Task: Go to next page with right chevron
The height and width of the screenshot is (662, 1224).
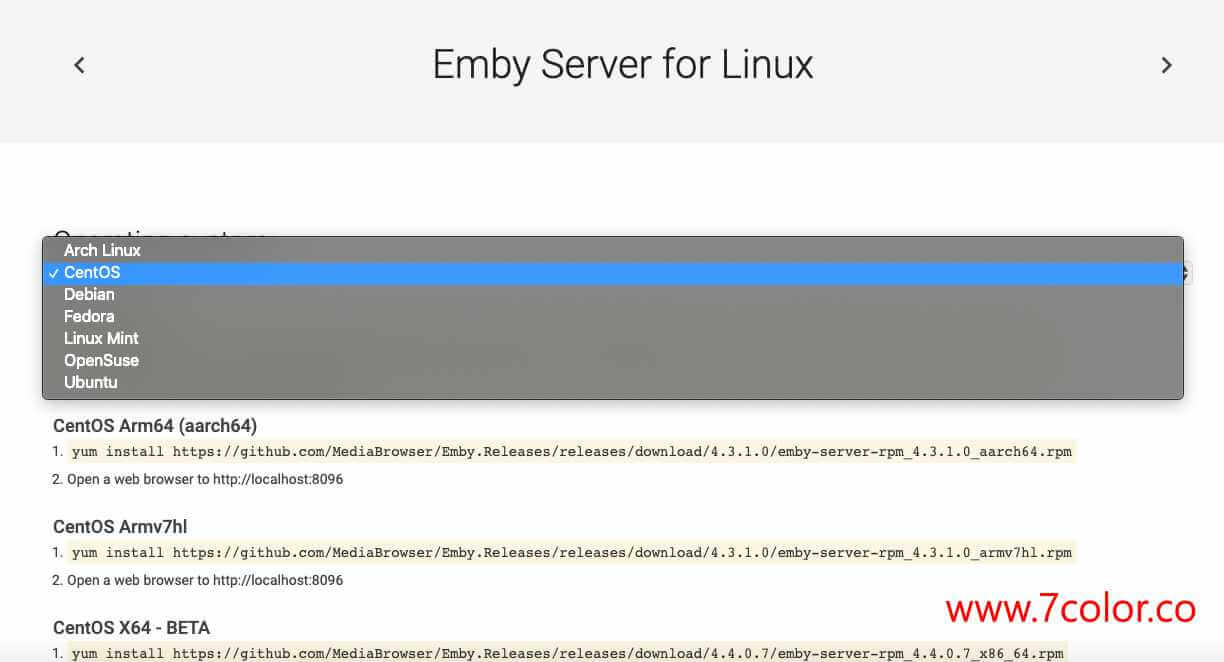Action: (1166, 65)
